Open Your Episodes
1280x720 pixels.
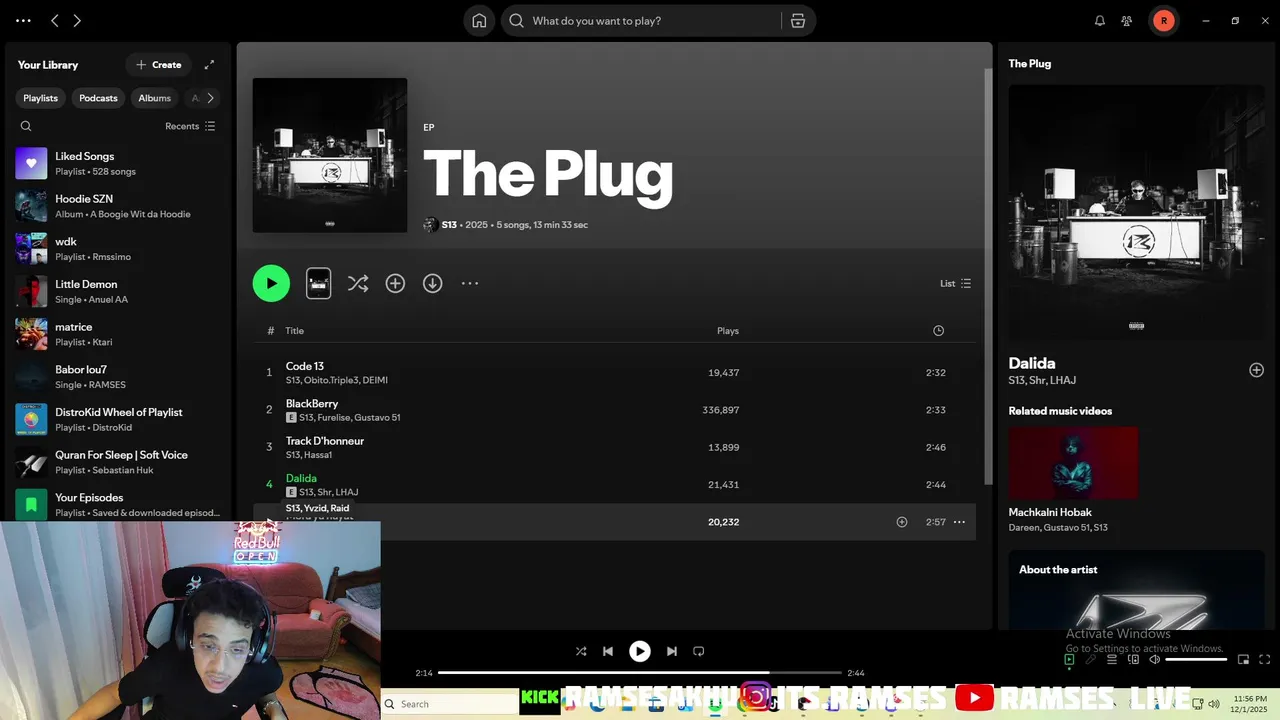[118, 504]
